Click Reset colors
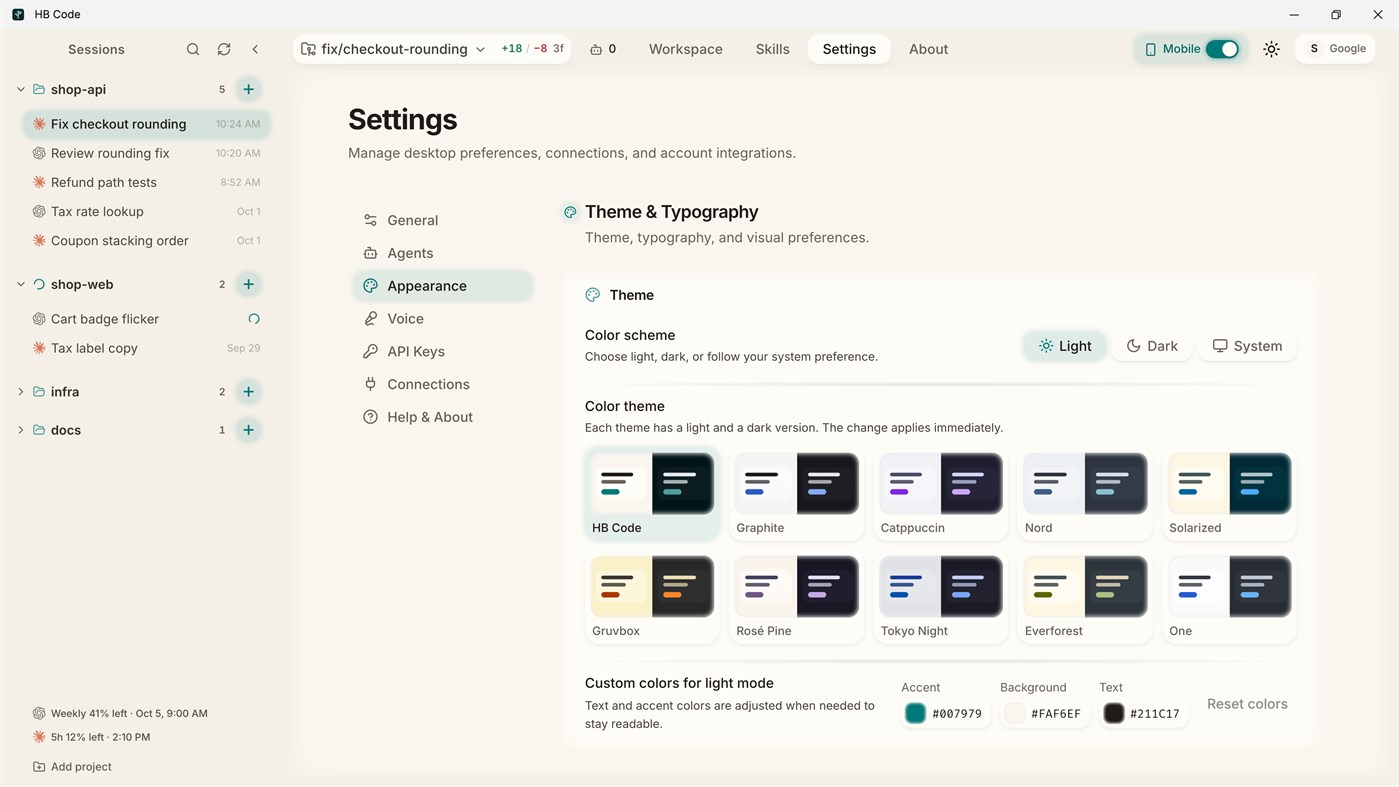Viewport: 1399px width, 787px height. [1247, 704]
